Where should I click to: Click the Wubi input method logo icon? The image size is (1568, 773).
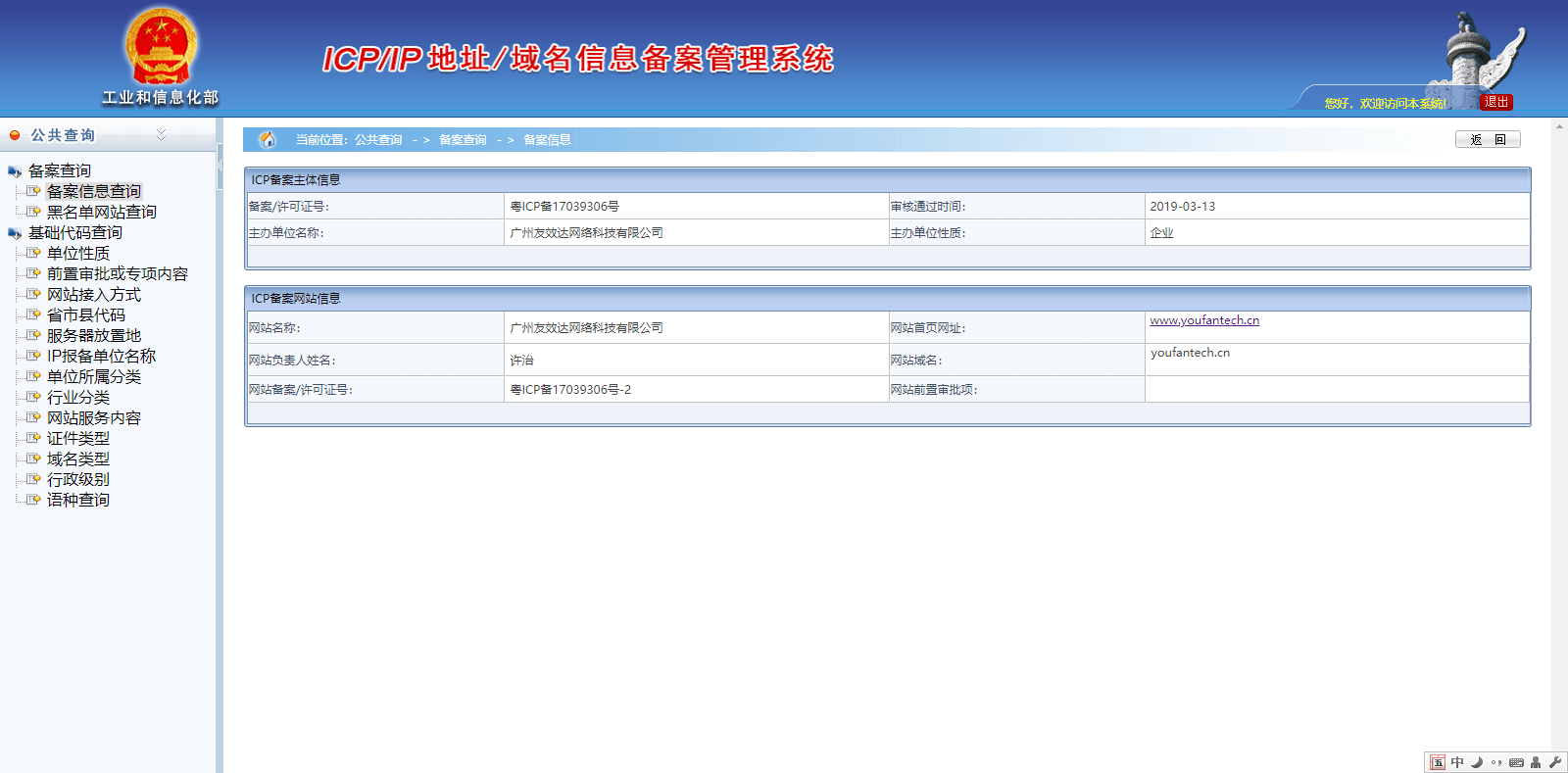(1438, 762)
